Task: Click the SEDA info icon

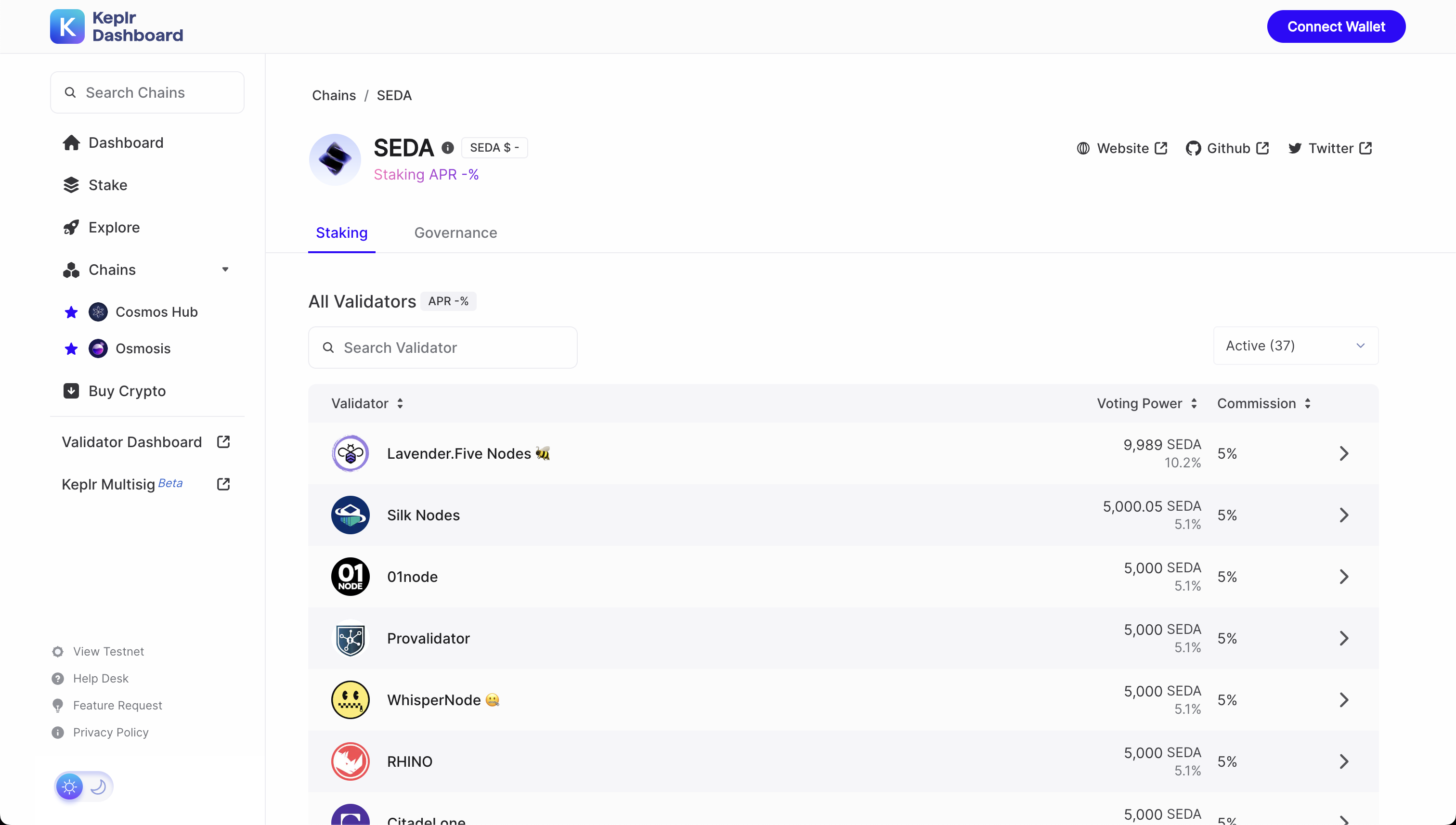Action: (x=448, y=148)
